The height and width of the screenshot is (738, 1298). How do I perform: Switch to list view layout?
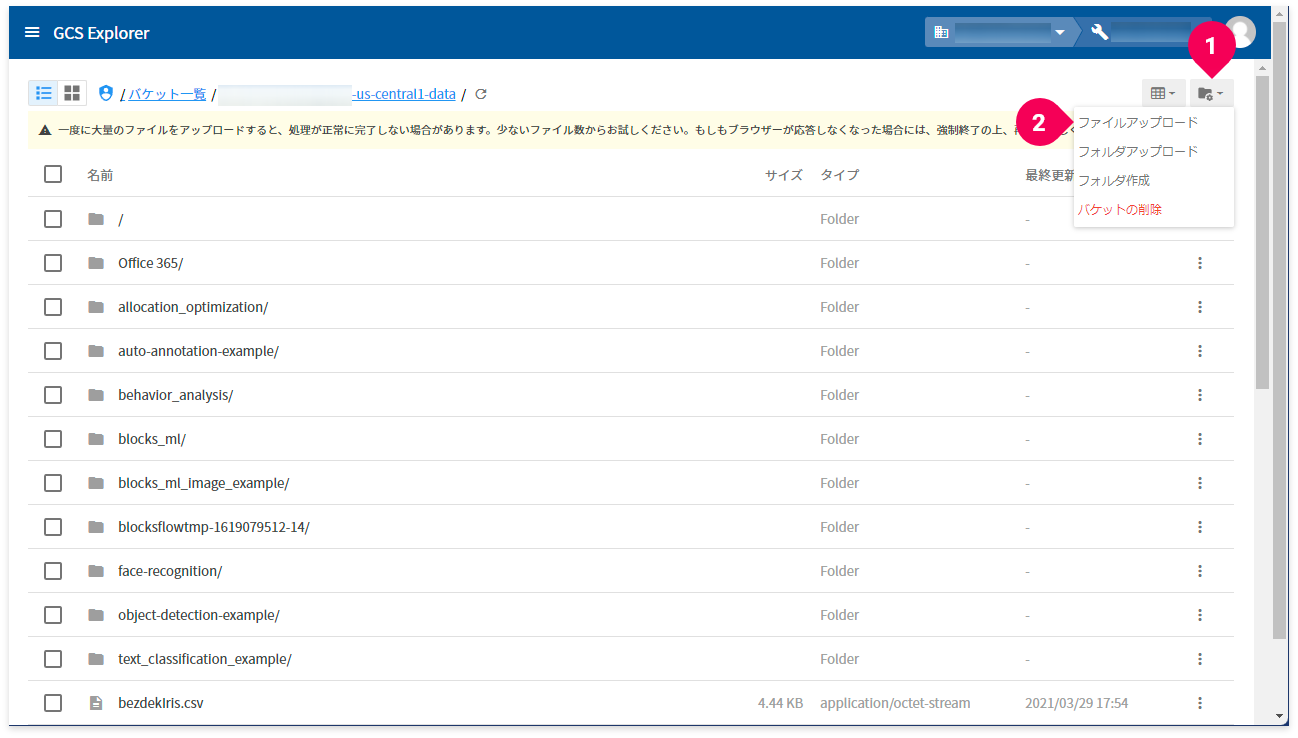[43, 93]
